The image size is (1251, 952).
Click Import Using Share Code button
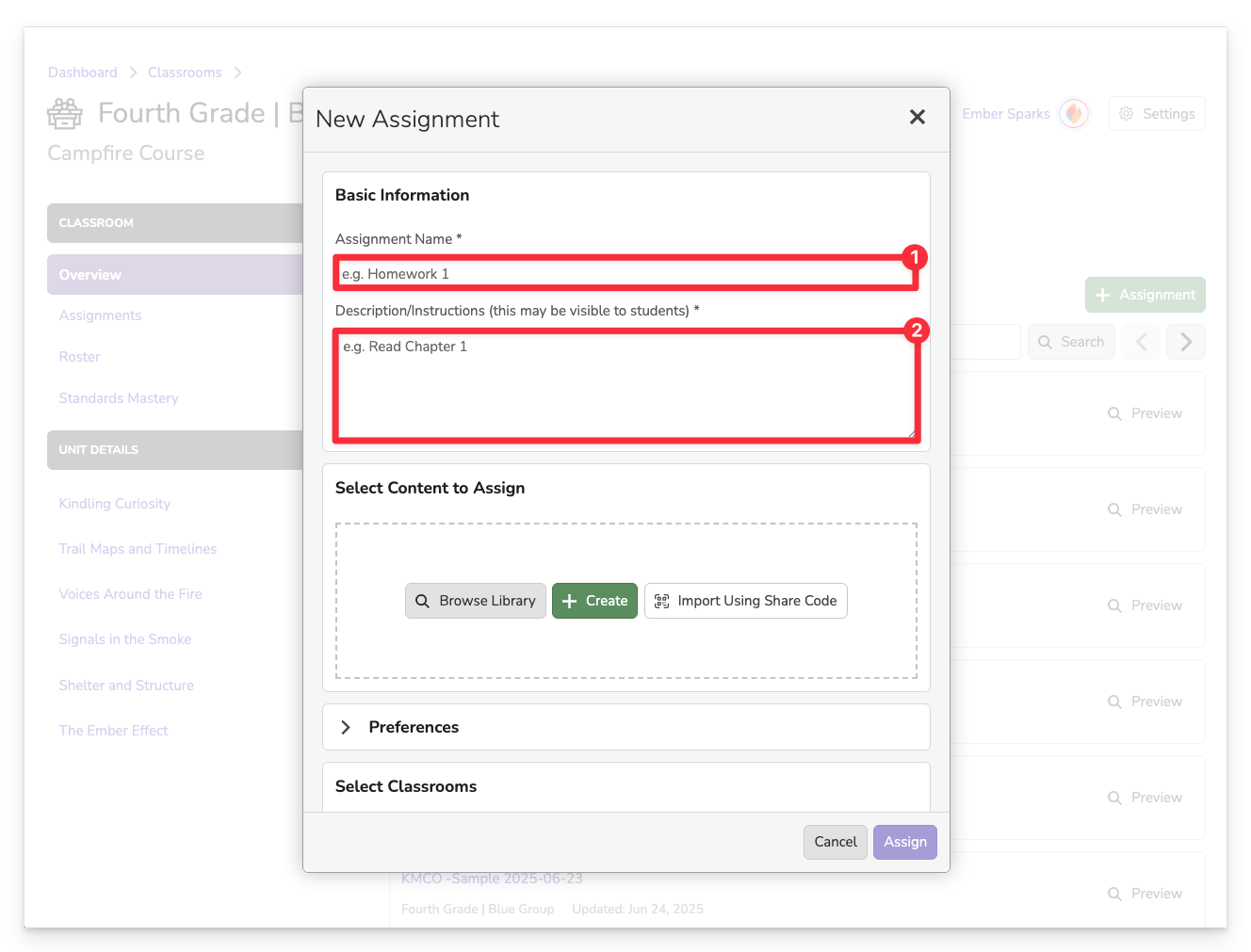745,601
